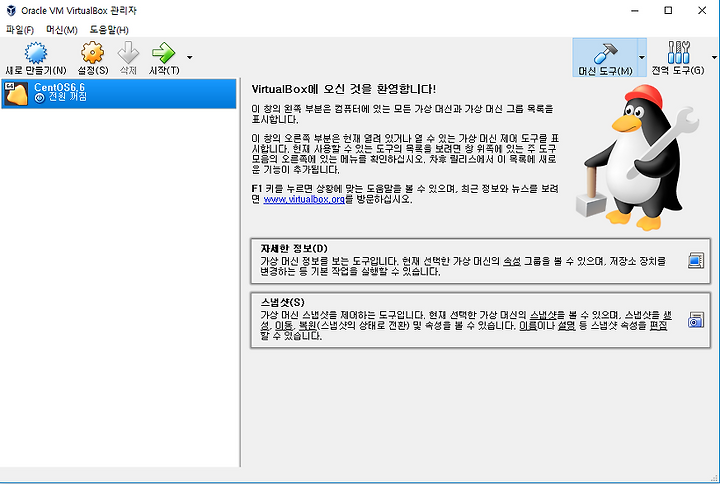Start the VM with 시작(T) icon

pos(163,52)
